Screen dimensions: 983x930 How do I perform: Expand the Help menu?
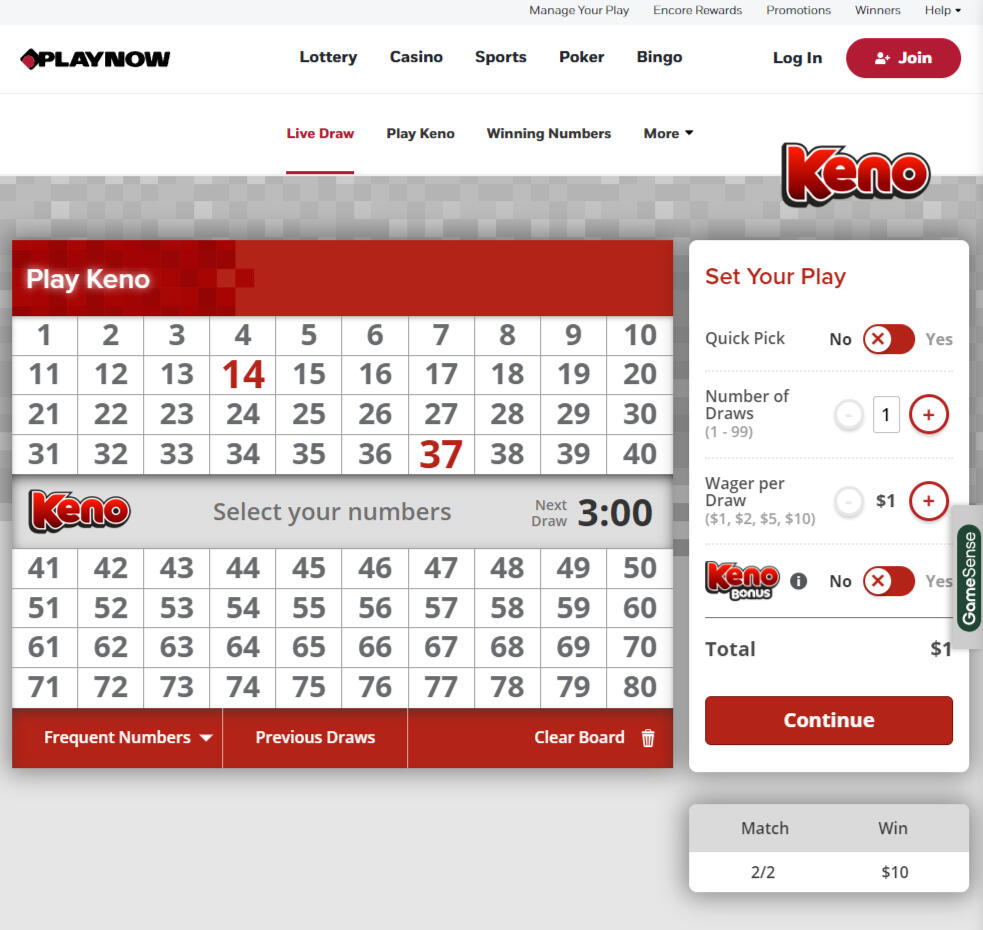coord(942,11)
